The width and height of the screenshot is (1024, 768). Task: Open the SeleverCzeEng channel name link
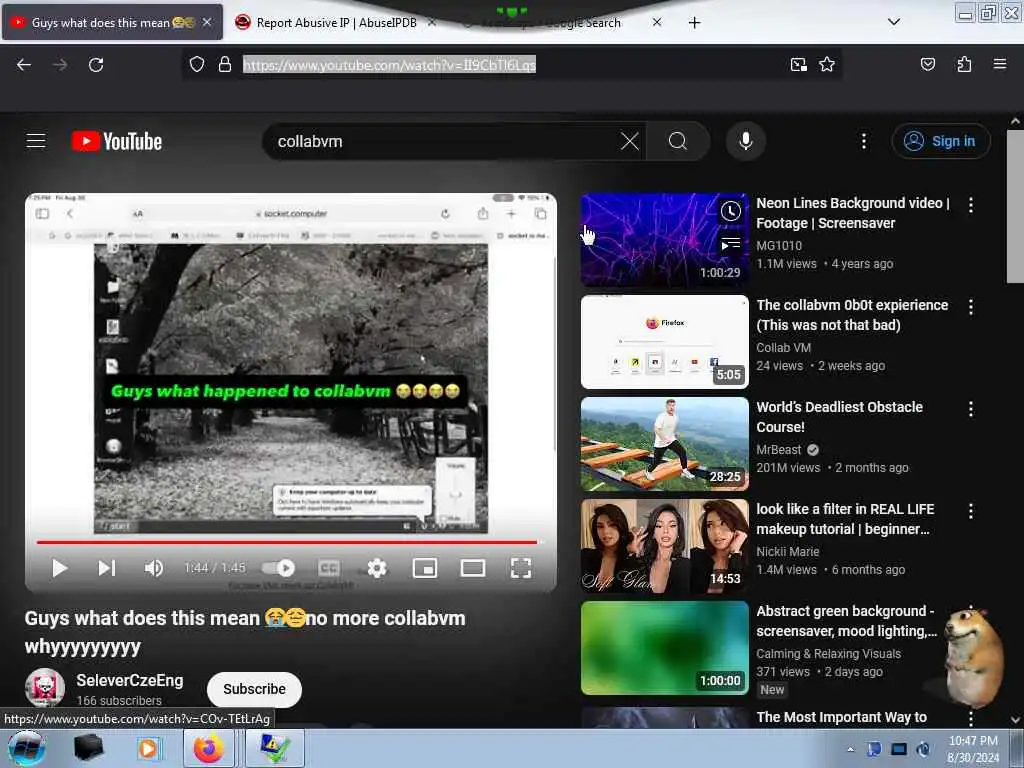[x=129, y=680]
